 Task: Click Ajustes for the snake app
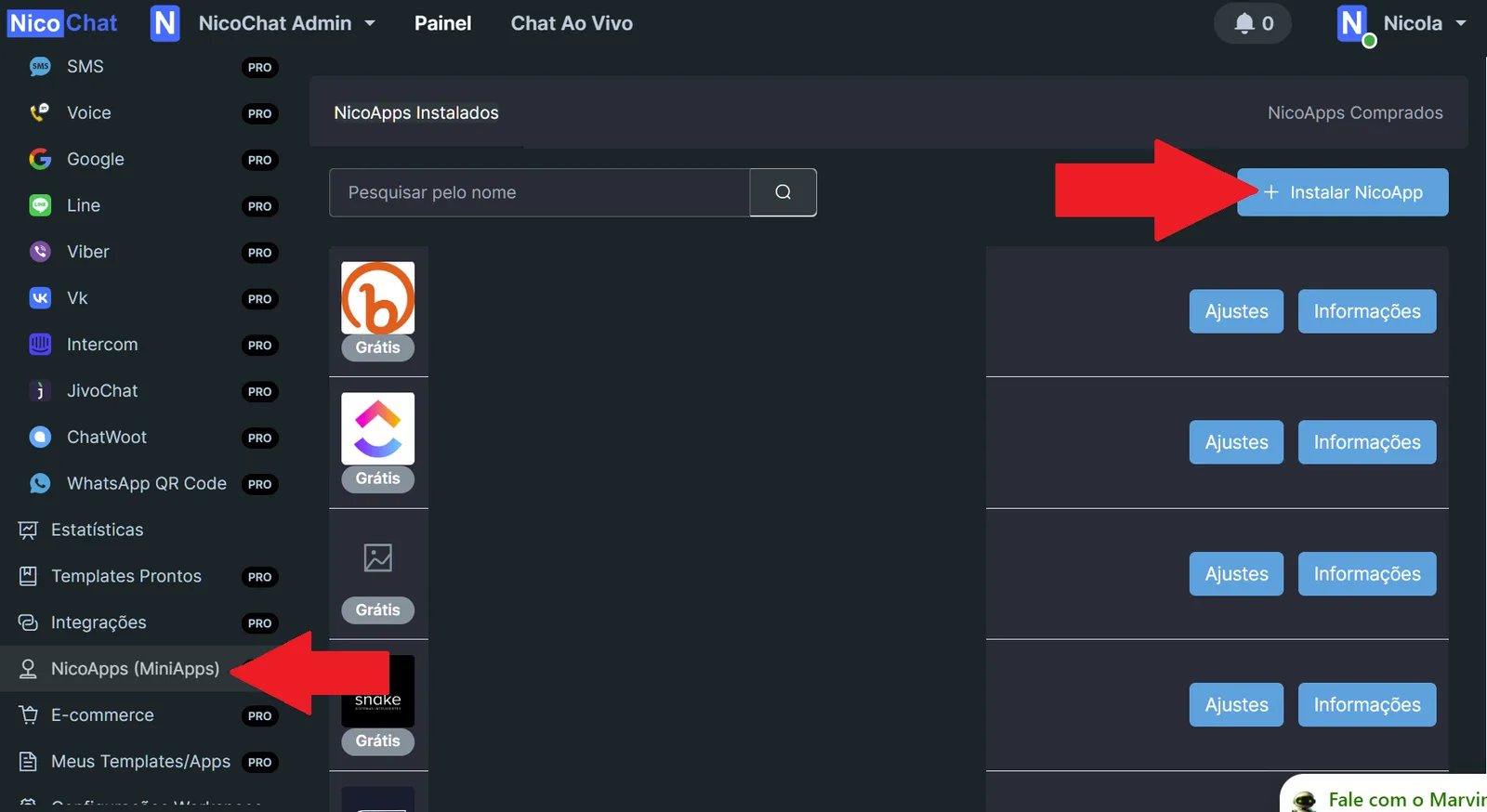(1237, 705)
